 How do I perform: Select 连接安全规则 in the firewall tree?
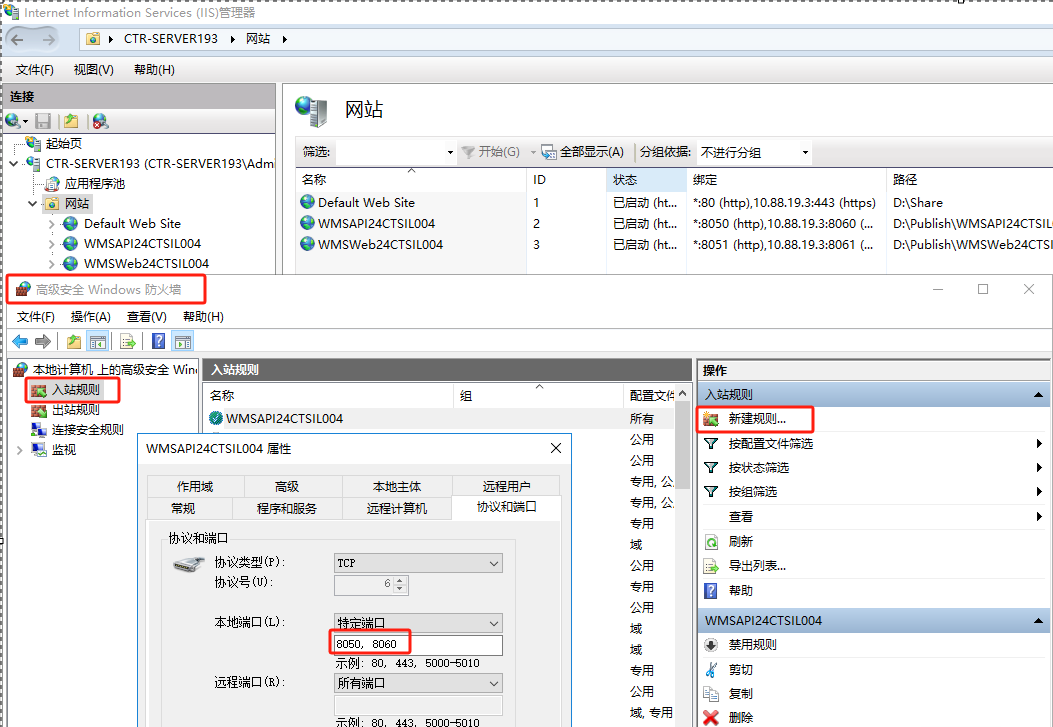click(87, 429)
